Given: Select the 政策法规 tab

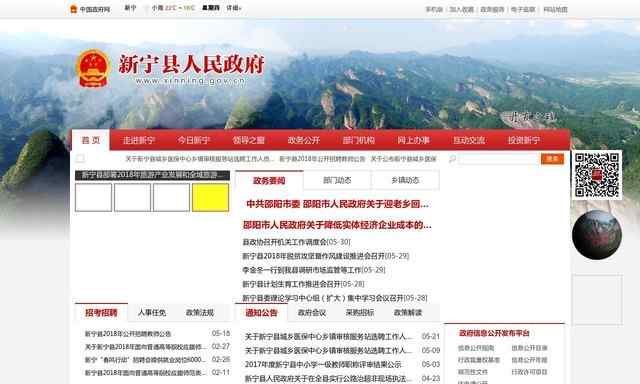Looking at the screenshot, I should click(x=200, y=313).
